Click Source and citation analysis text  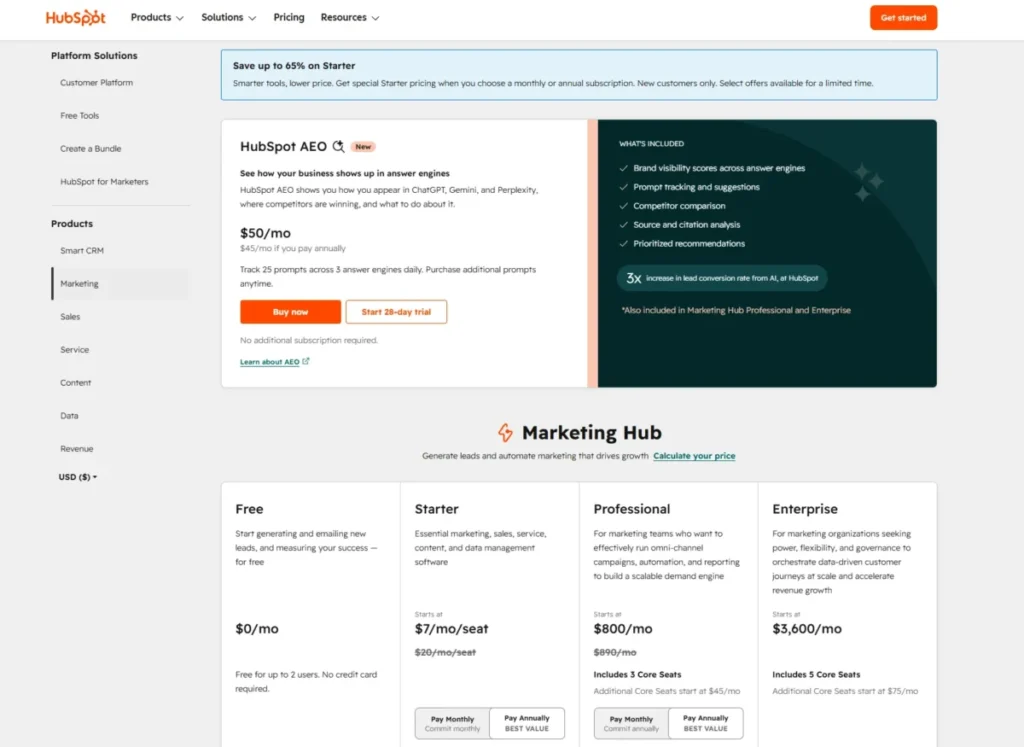pyautogui.click(x=686, y=225)
